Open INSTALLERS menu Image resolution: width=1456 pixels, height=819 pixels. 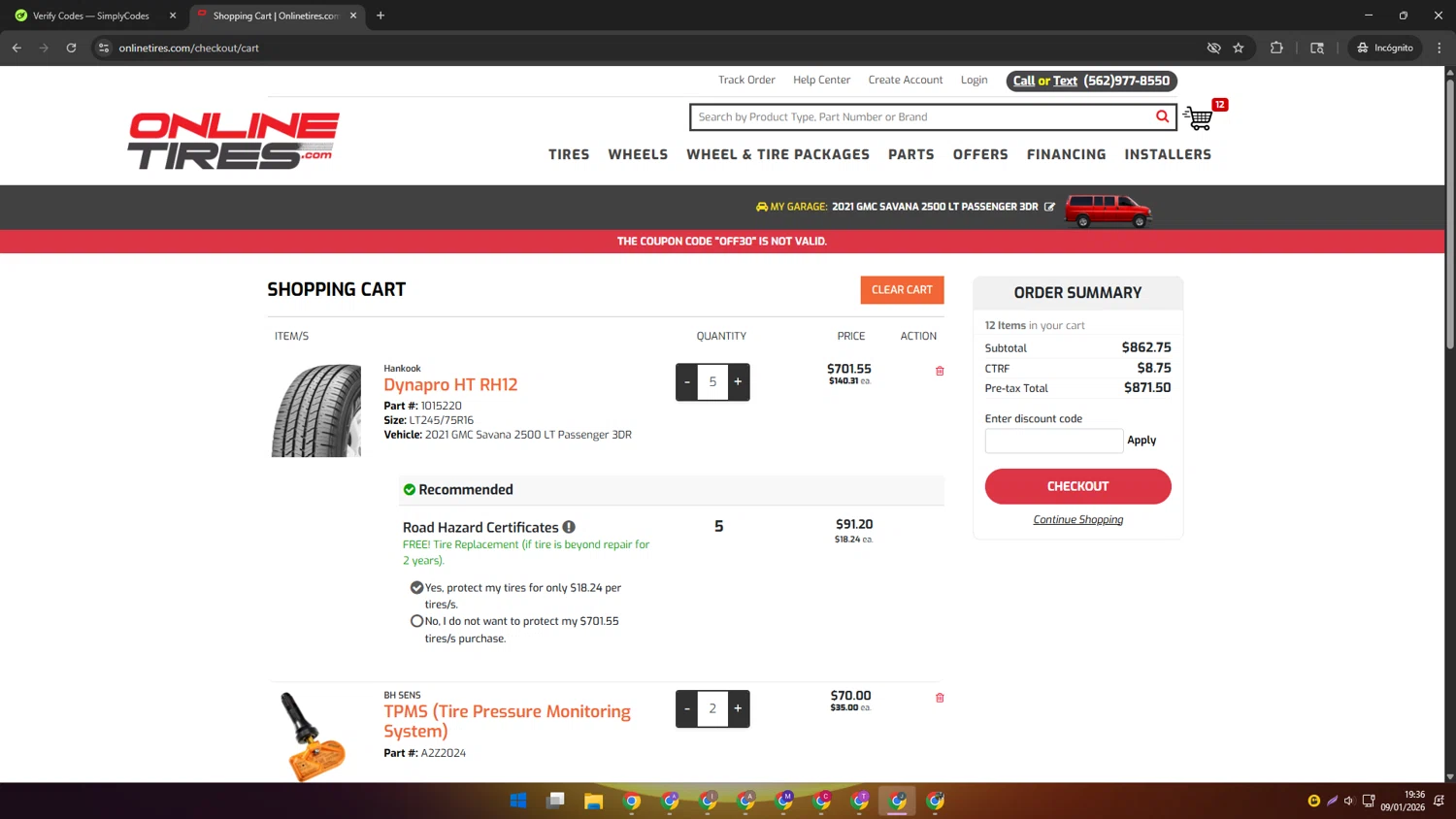point(1168,154)
